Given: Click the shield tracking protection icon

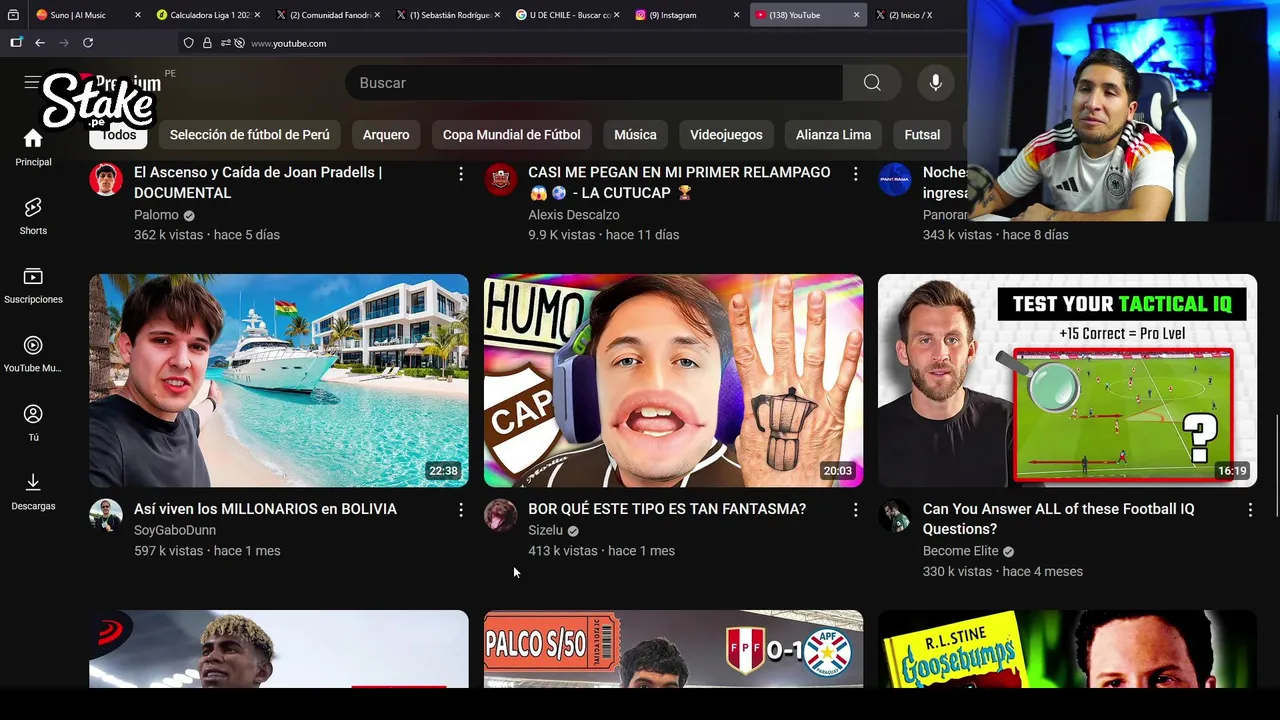Looking at the screenshot, I should (x=189, y=43).
